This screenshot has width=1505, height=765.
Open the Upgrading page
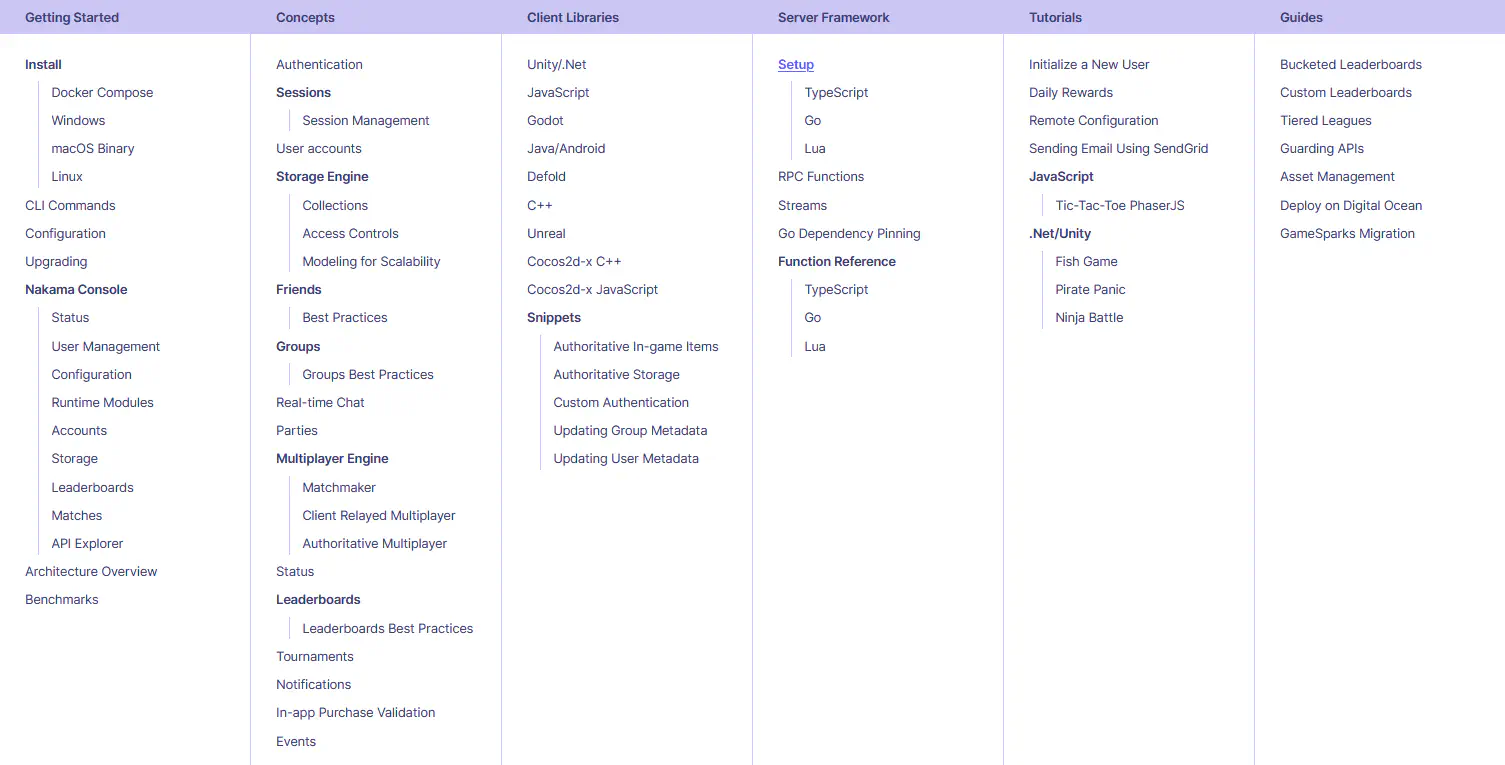pyautogui.click(x=56, y=261)
